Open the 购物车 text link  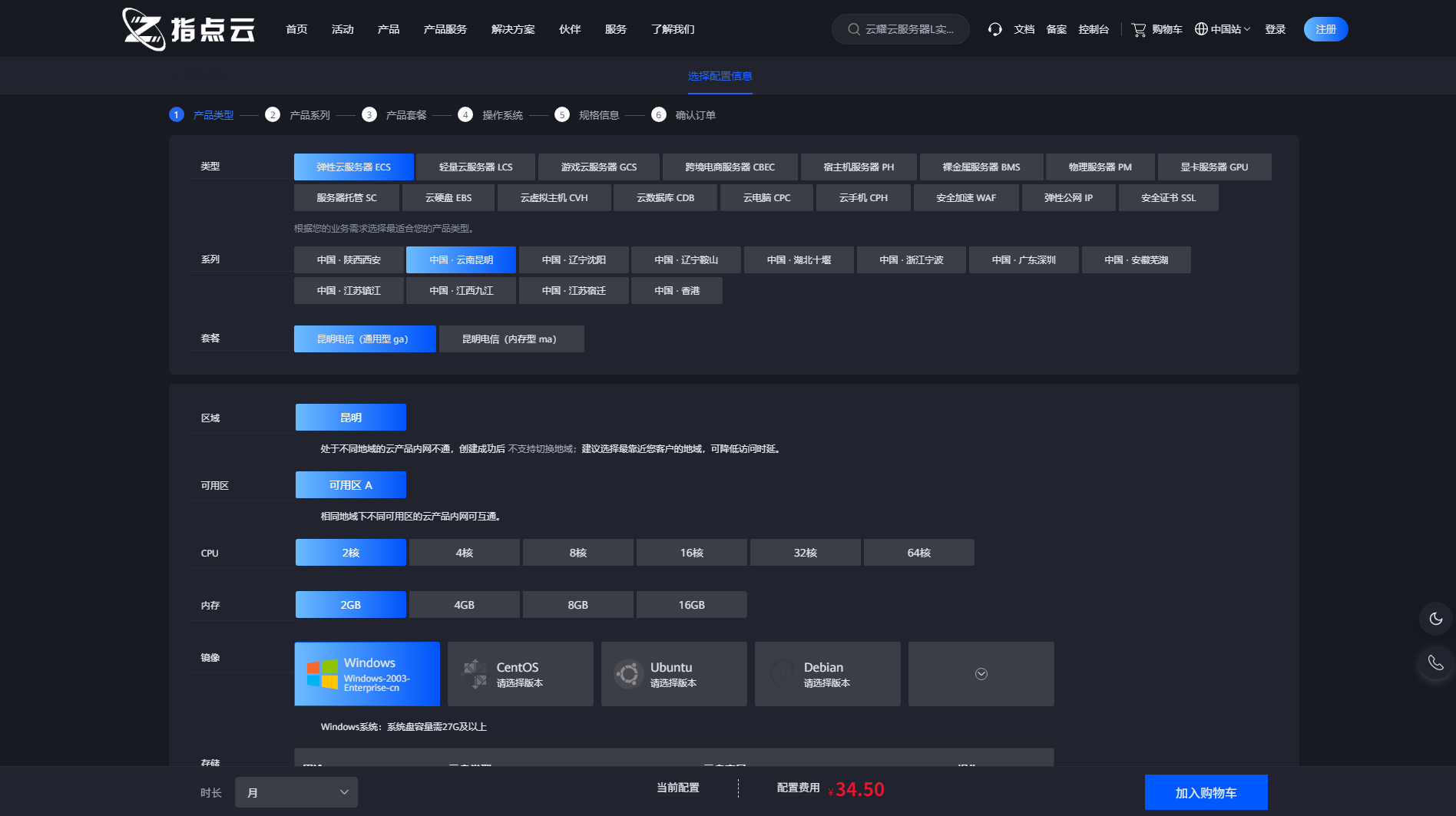coord(1167,29)
